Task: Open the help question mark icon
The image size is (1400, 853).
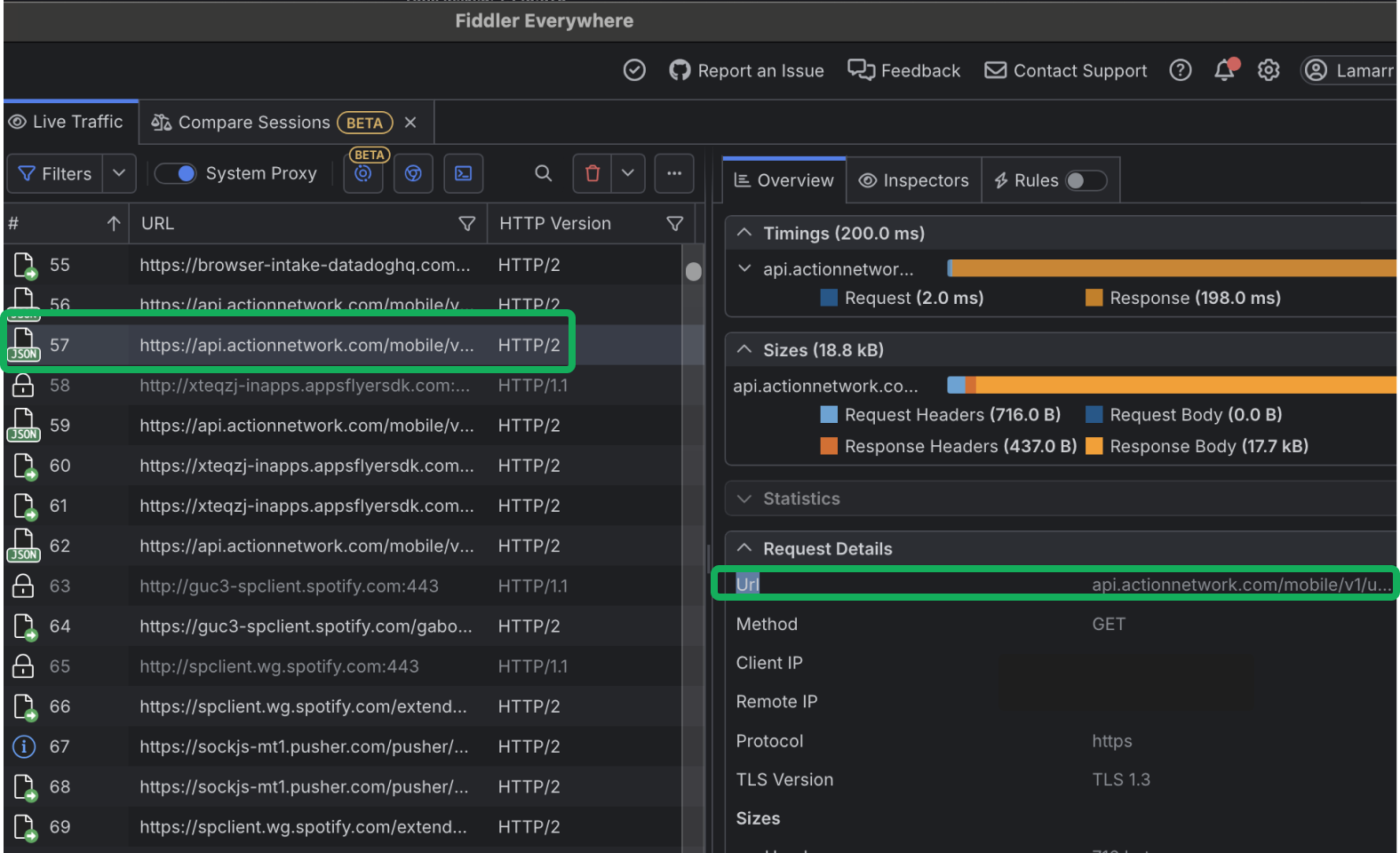Action: [x=1180, y=70]
